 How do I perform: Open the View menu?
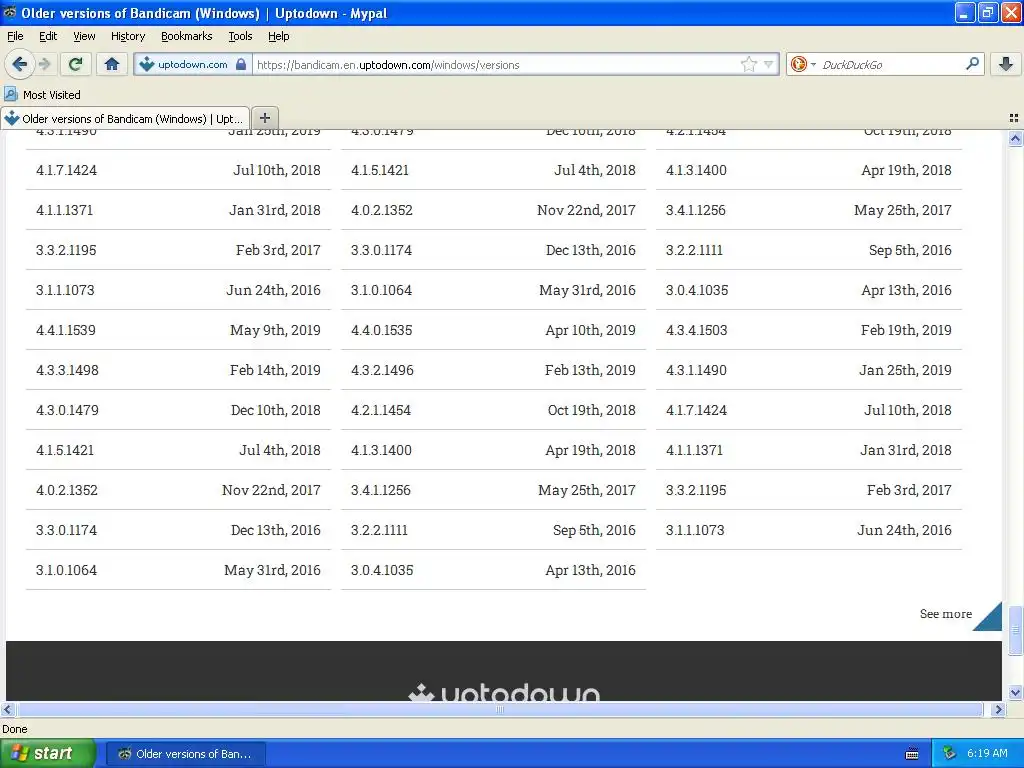pyautogui.click(x=84, y=36)
